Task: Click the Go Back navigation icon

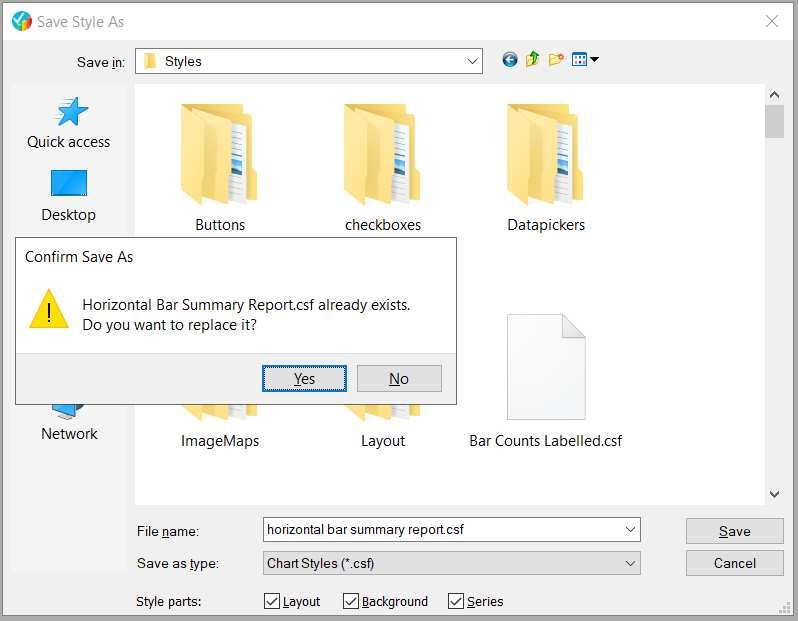Action: [509, 60]
